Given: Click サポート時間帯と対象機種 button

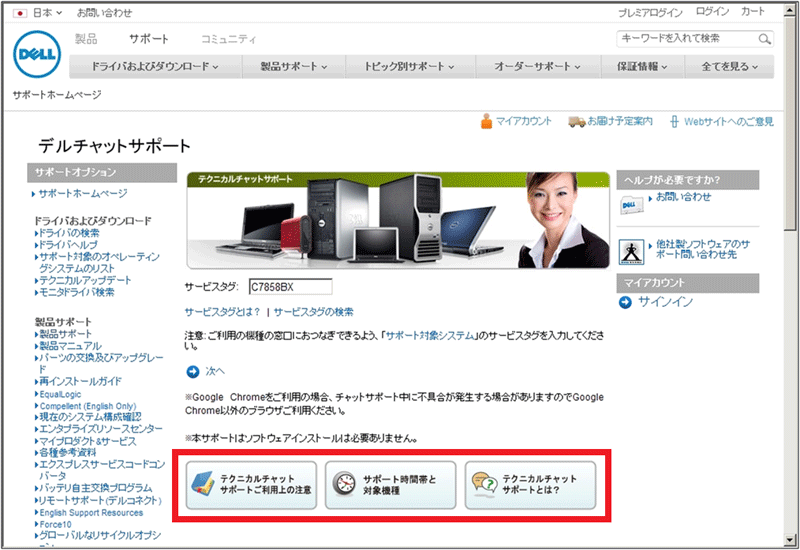Looking at the screenshot, I should 390,485.
